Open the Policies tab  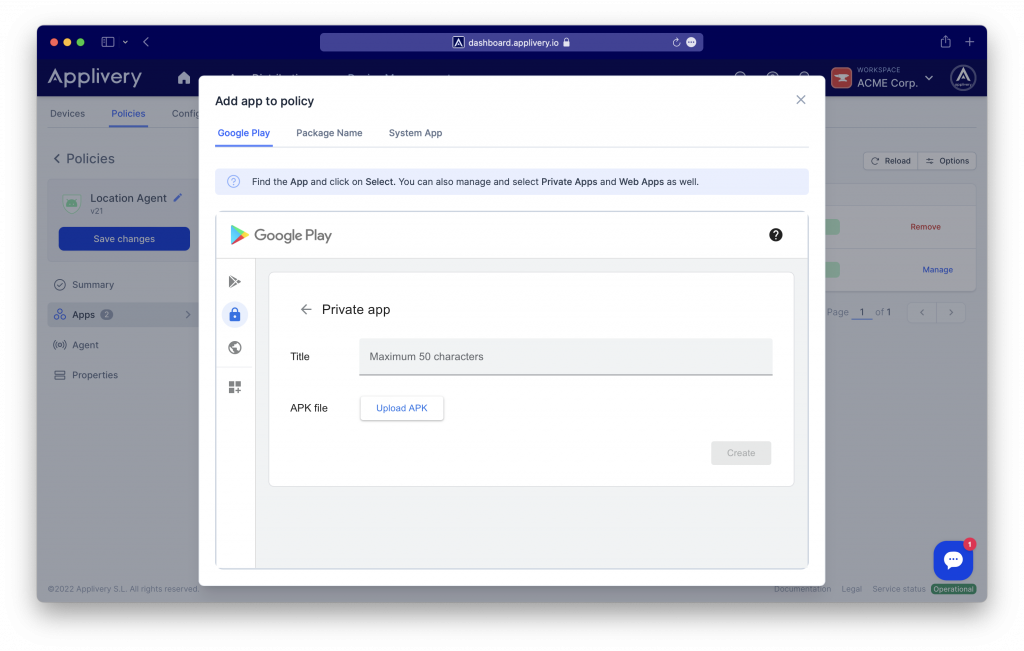pos(128,114)
